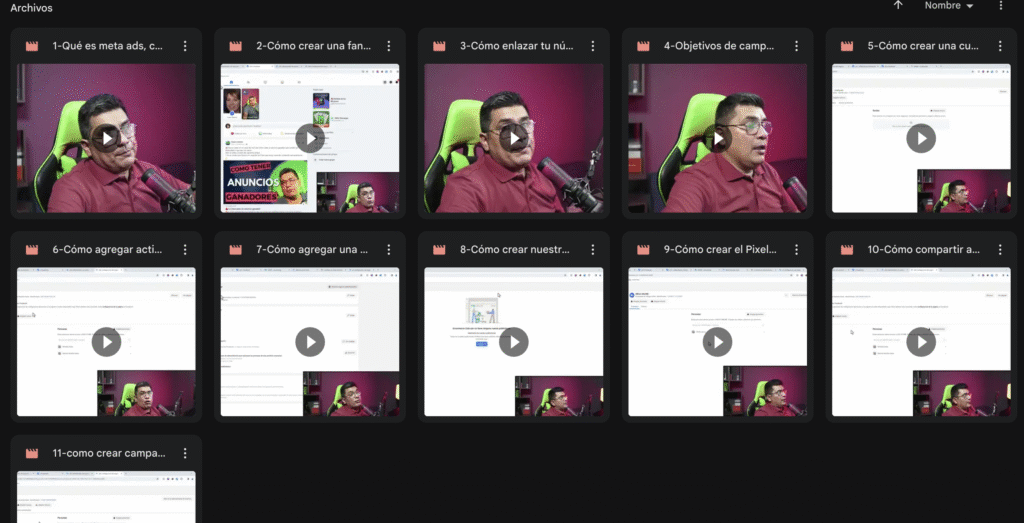Screen dimensions: 1024x523
Task: Play the 7-Cómo agregar una video
Action: point(310,342)
